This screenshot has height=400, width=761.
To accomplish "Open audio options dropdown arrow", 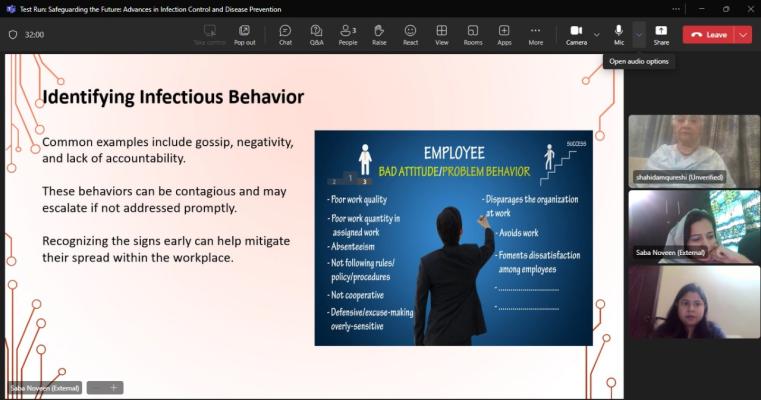I will point(639,34).
